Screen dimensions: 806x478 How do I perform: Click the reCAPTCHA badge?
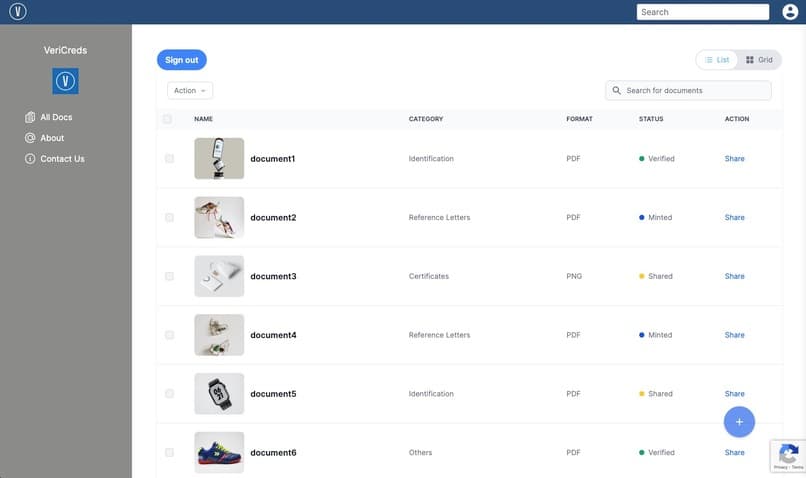[788, 456]
